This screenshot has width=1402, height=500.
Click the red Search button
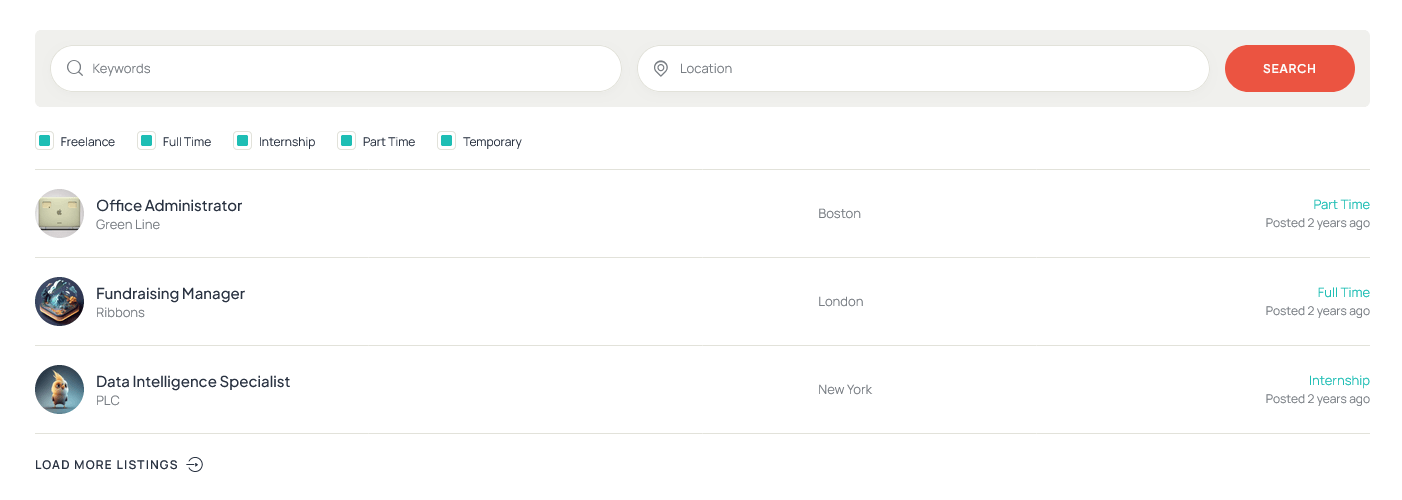(1289, 68)
